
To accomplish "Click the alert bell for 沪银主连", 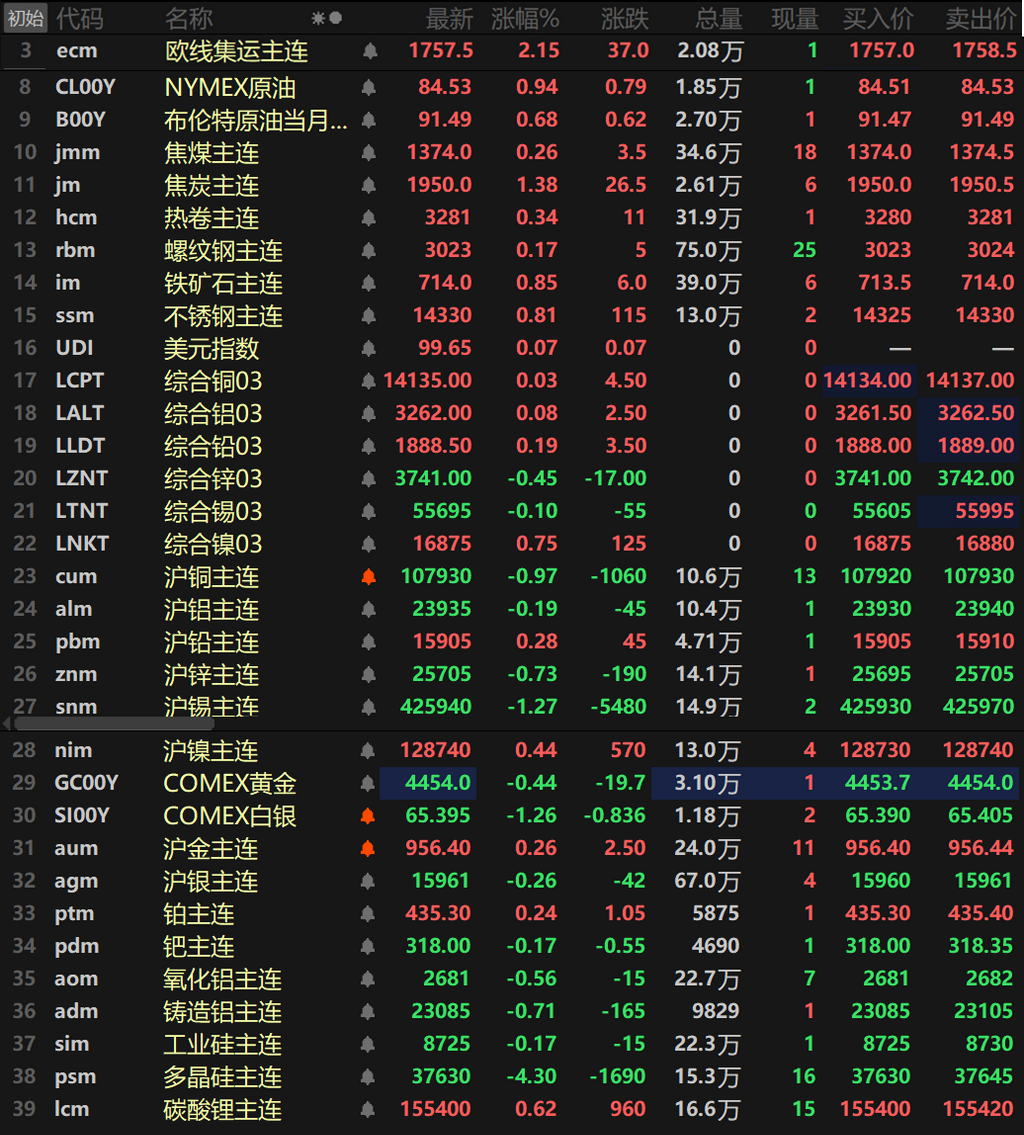I will click(x=368, y=881).
